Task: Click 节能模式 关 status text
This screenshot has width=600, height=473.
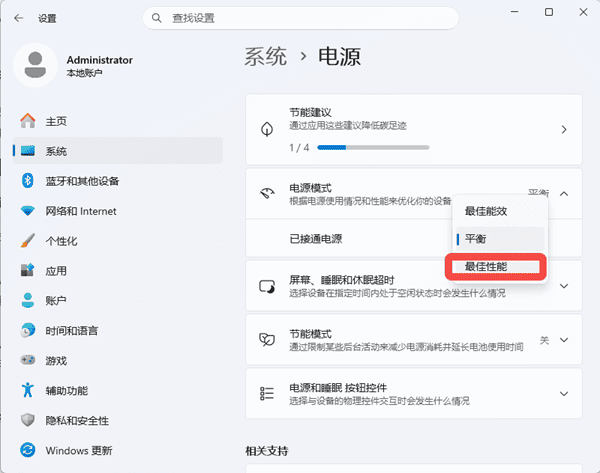Action: (x=544, y=340)
